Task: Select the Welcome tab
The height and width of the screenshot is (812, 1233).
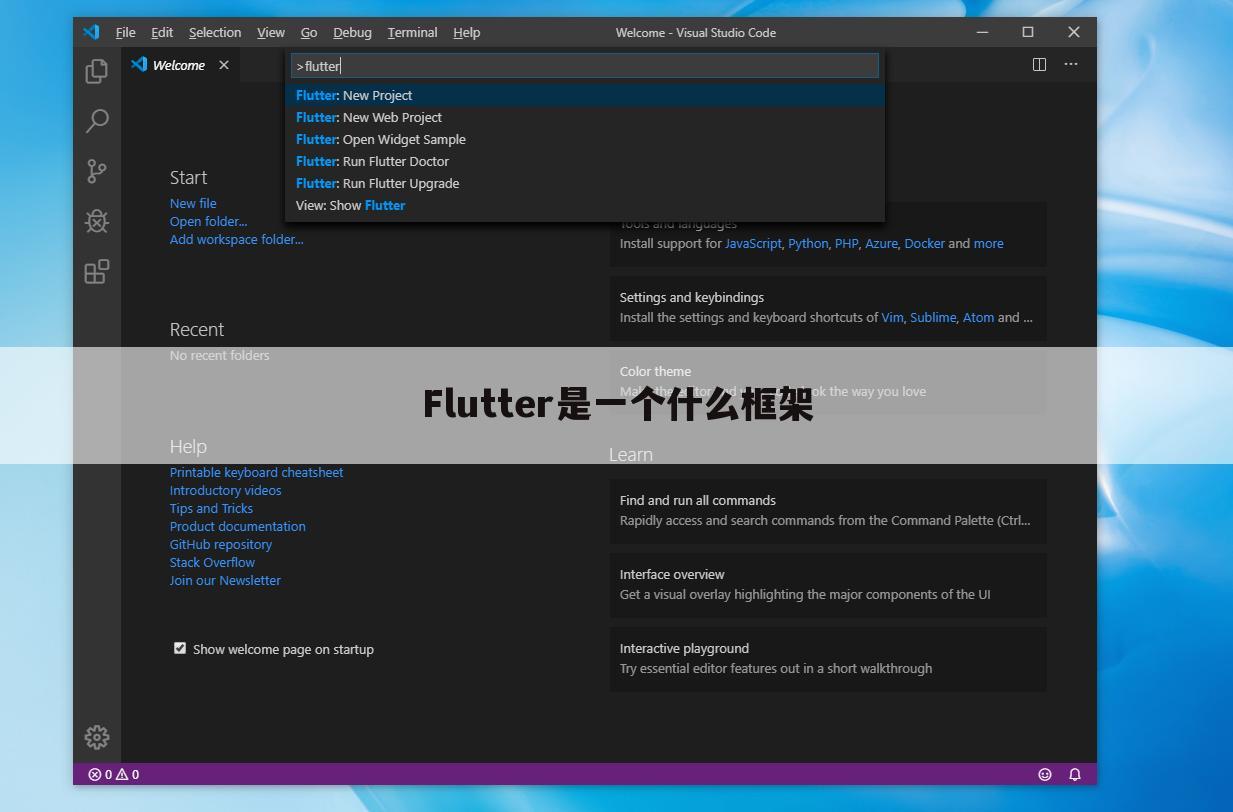Action: pyautogui.click(x=178, y=65)
